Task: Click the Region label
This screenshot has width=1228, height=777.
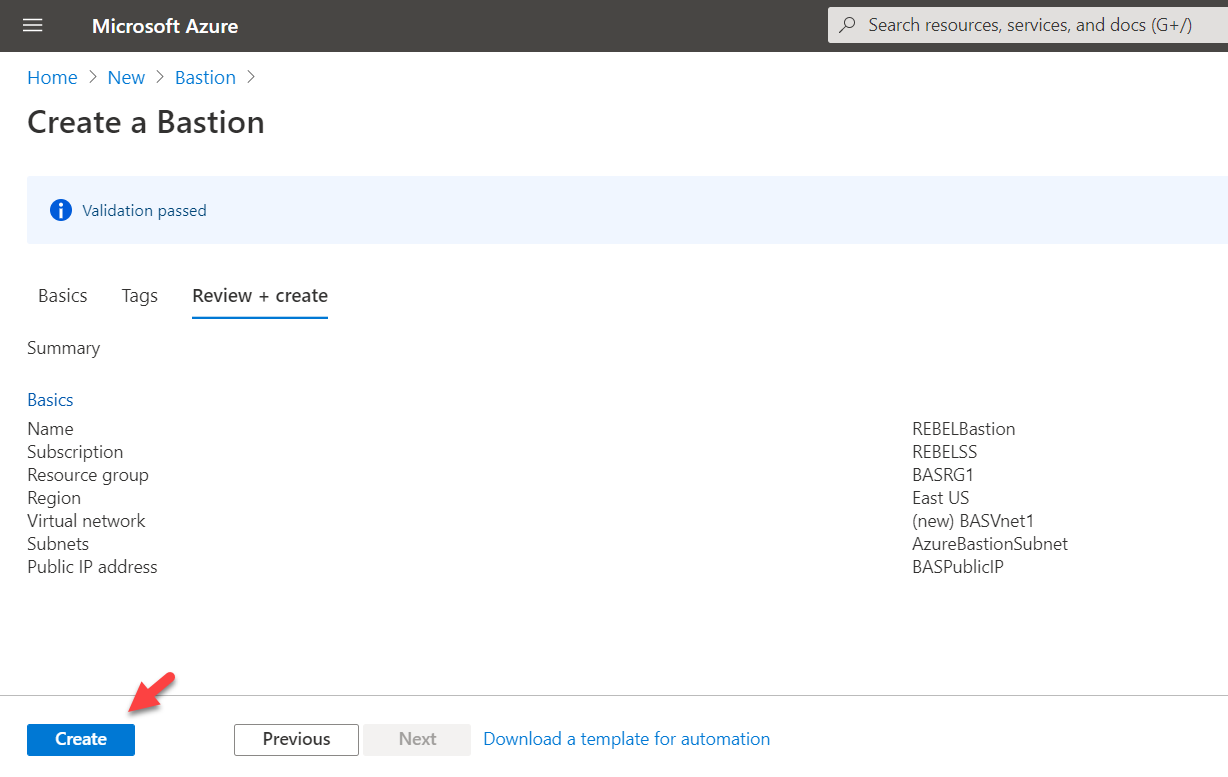Action: [54, 498]
